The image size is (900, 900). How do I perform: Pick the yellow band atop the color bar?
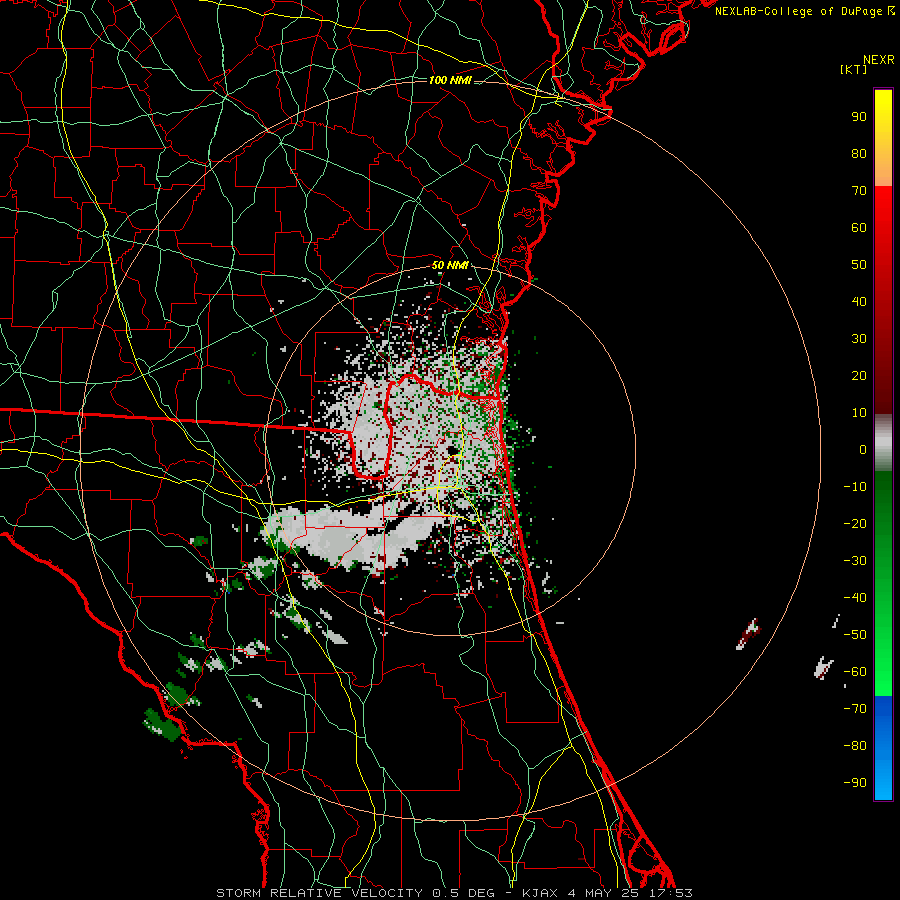point(883,138)
